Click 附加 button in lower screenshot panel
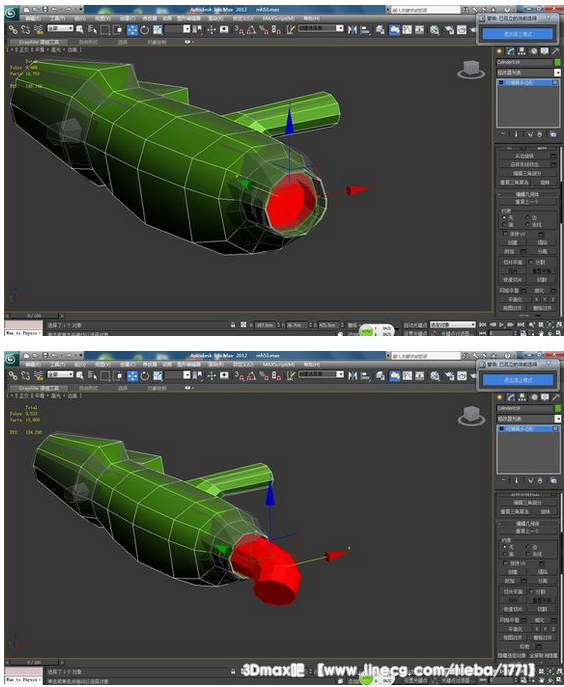Viewport: 564px width, 687px height. click(509, 581)
